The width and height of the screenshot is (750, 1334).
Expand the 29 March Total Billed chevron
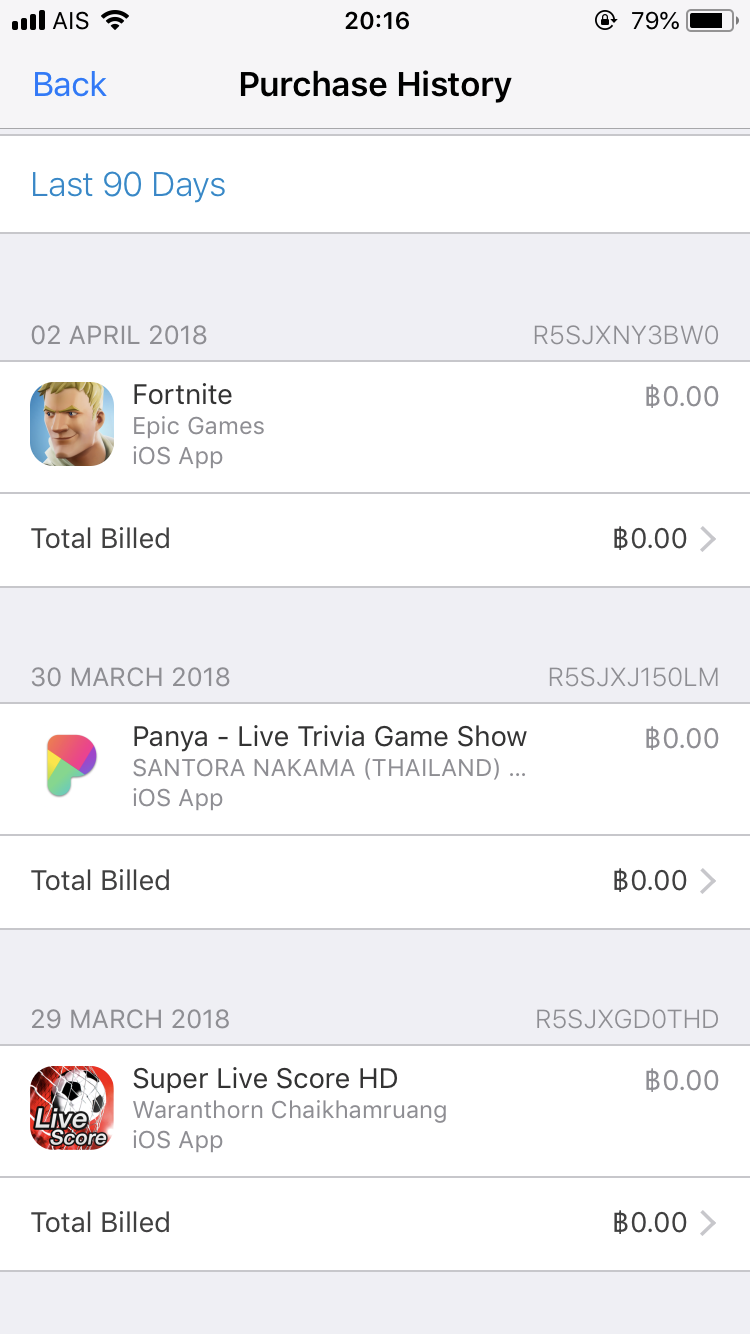click(x=708, y=1223)
